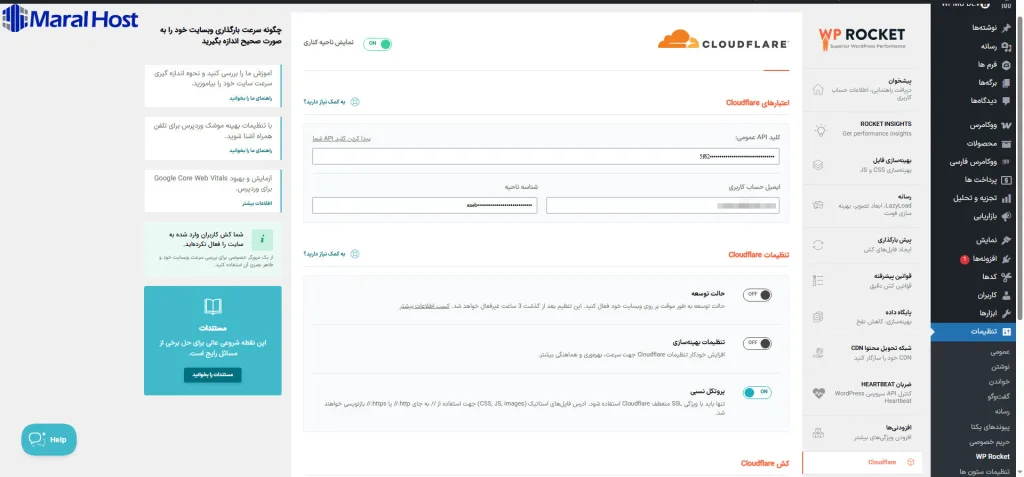Screen dimensions: 1024x477
Task: Click به کمک نیاز دارید؟ beside اعتبارهای Cloudflare
Action: pos(325,102)
